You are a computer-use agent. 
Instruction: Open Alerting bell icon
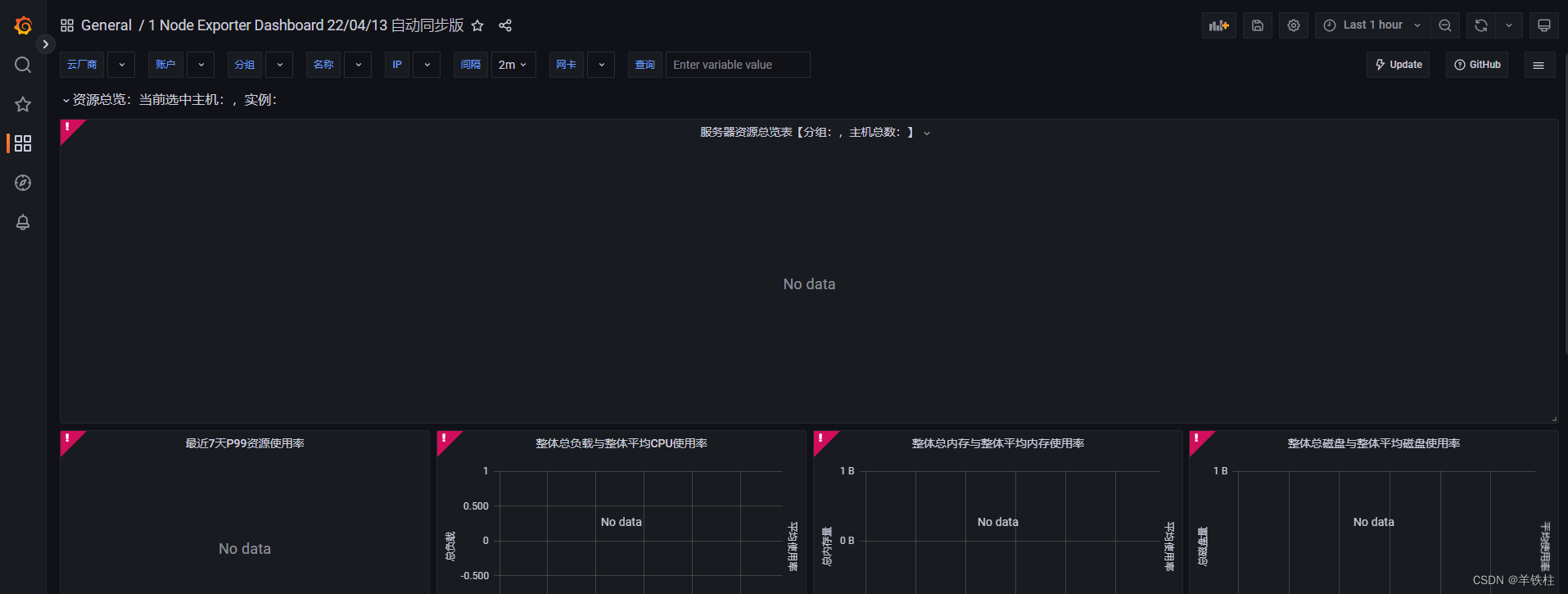(x=23, y=222)
